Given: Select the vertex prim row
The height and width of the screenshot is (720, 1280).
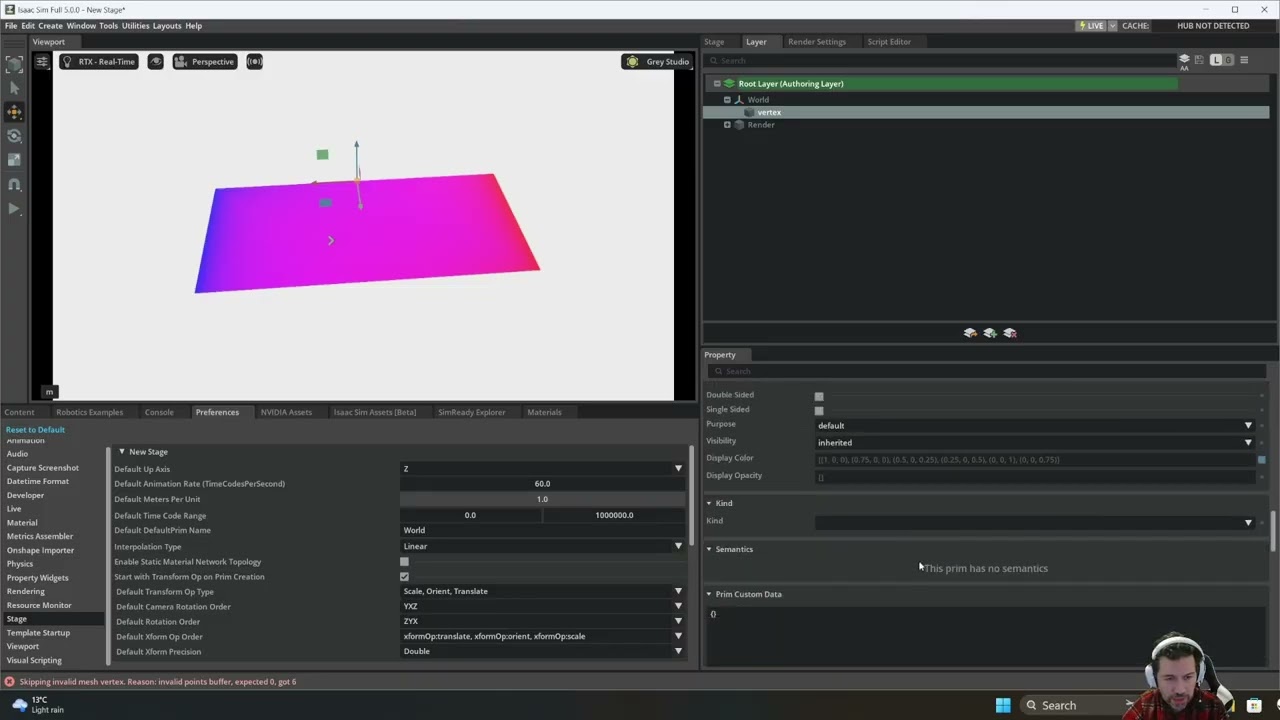Looking at the screenshot, I should pyautogui.click(x=986, y=112).
